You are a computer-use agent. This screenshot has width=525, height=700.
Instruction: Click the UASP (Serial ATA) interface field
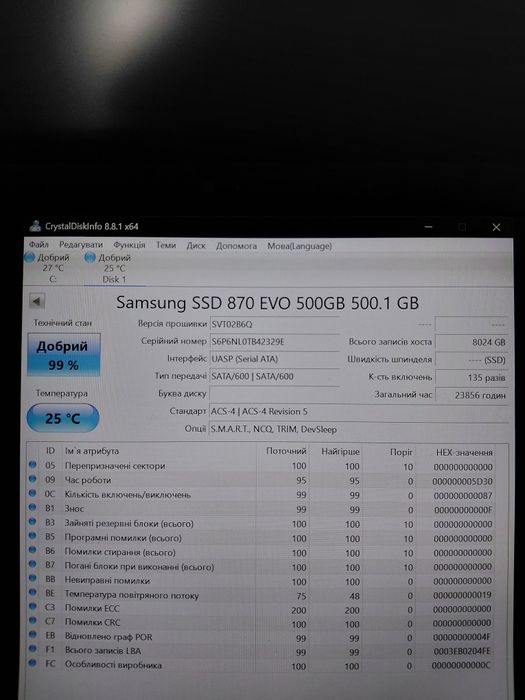(274, 359)
